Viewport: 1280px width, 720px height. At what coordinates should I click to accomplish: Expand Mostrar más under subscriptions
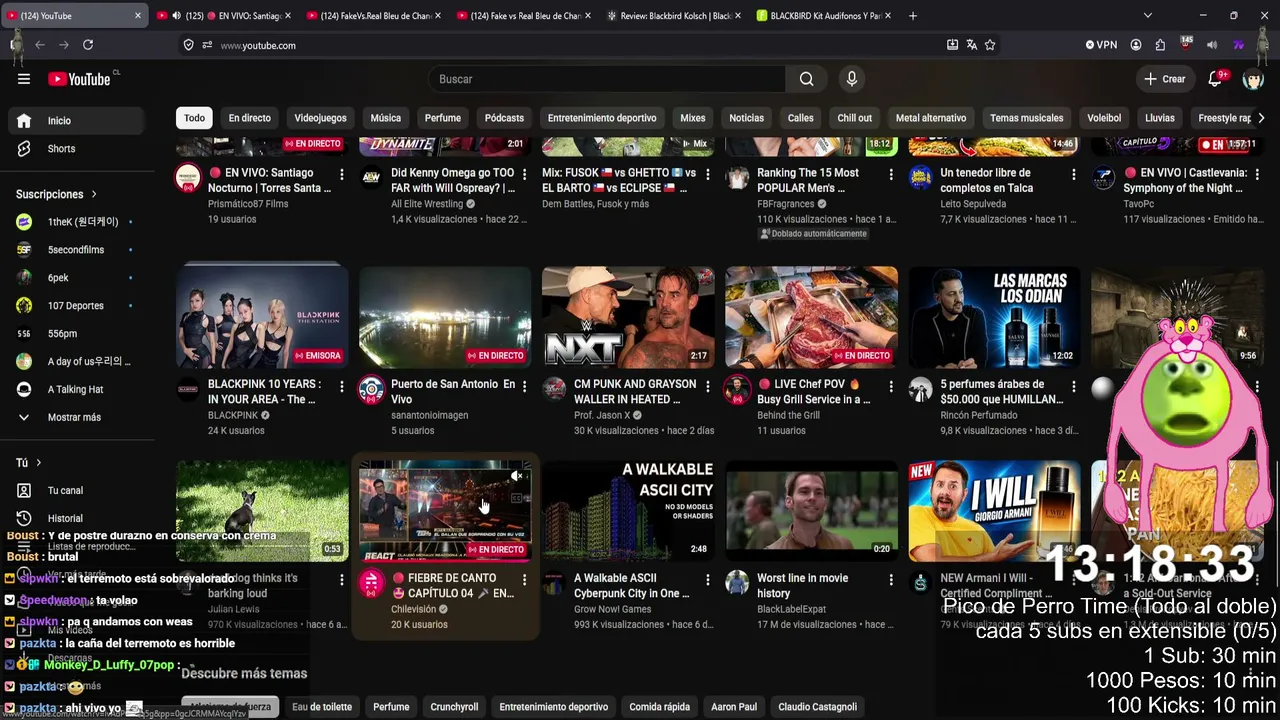tap(74, 417)
